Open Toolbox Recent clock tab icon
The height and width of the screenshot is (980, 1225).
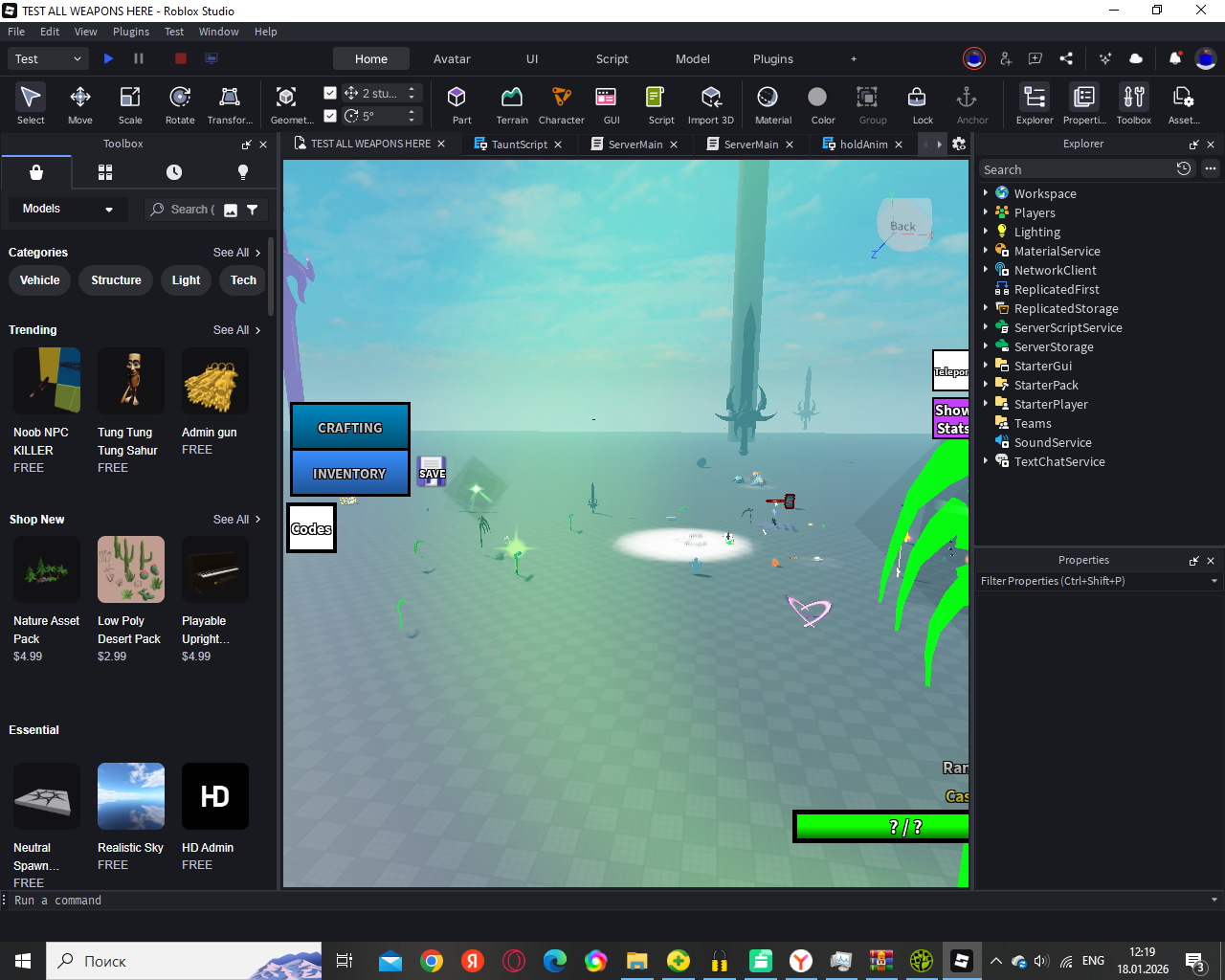point(174,172)
